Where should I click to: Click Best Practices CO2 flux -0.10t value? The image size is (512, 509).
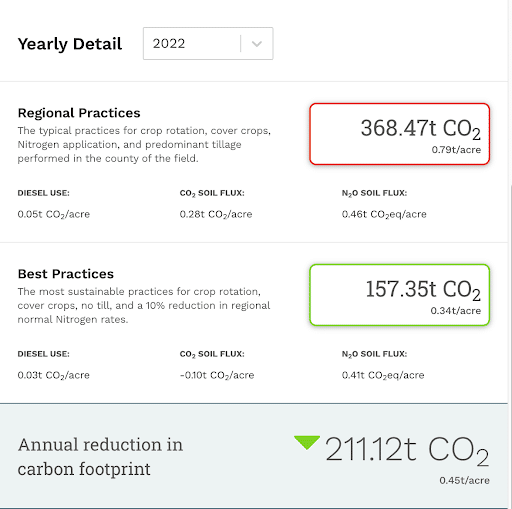217,375
